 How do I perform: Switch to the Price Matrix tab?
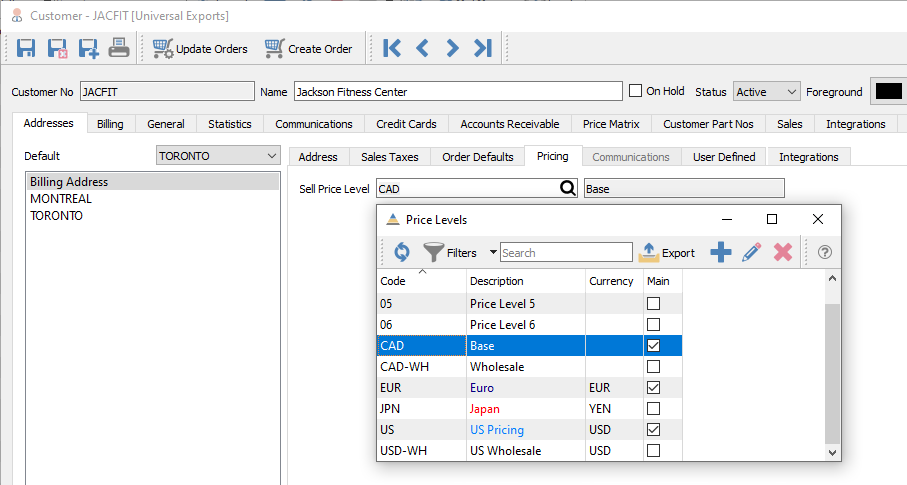(610, 124)
